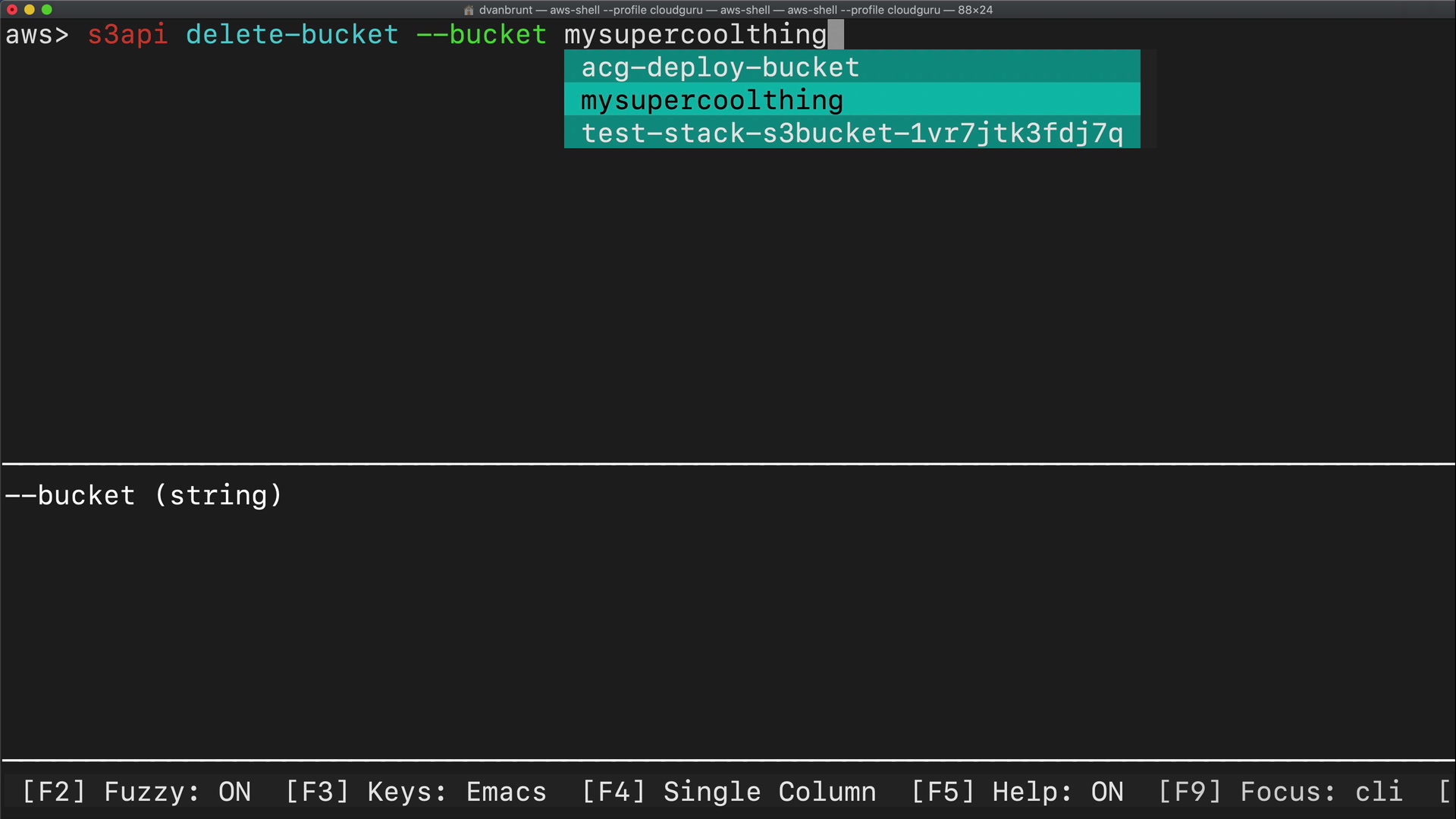Pick test-stack-s3bucket-1vr7jtk3fdj7q from suggestions
Image resolution: width=1456 pixels, height=819 pixels.
pos(852,133)
